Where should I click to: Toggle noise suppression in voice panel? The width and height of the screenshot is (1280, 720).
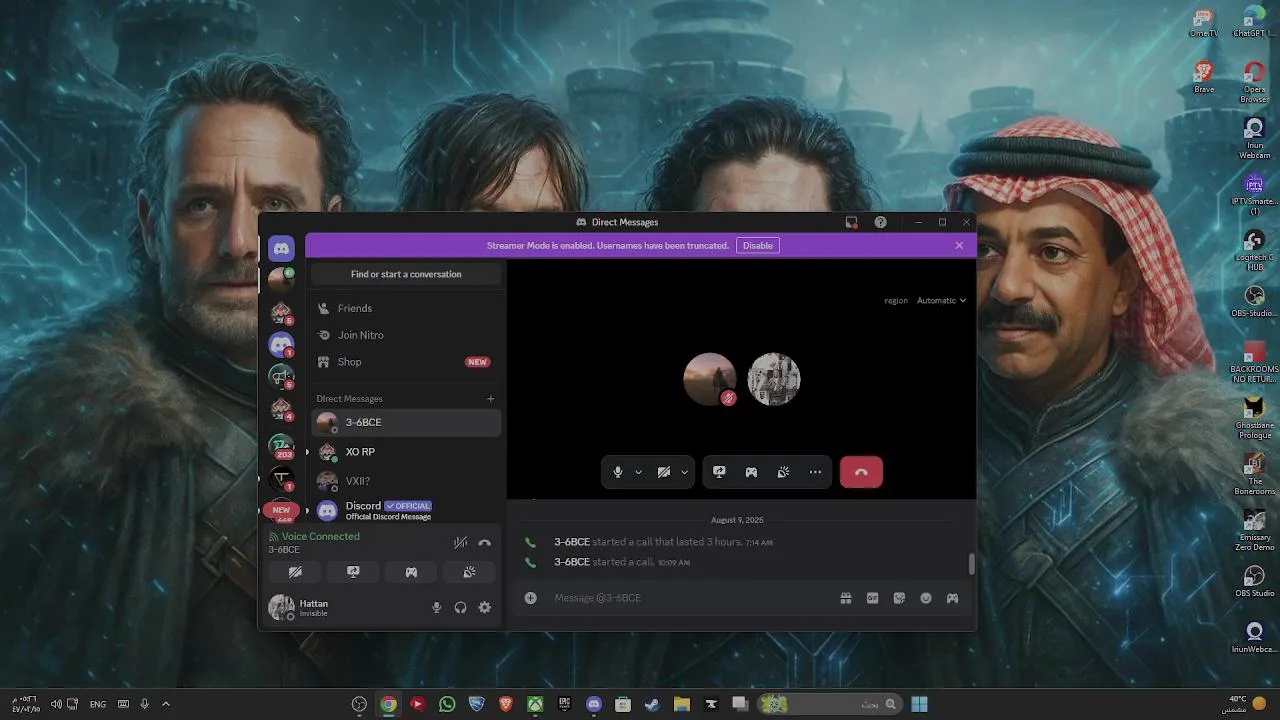pos(460,542)
